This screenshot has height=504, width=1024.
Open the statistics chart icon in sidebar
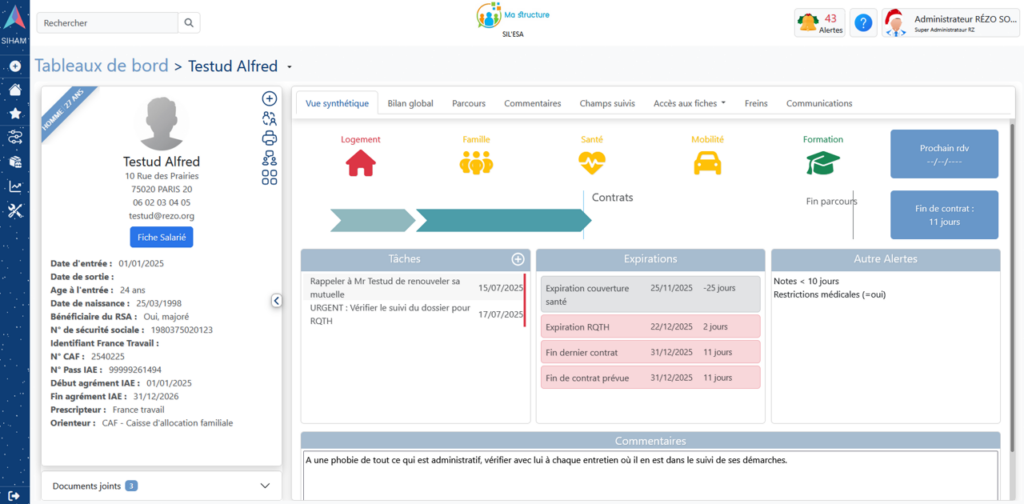(15, 186)
